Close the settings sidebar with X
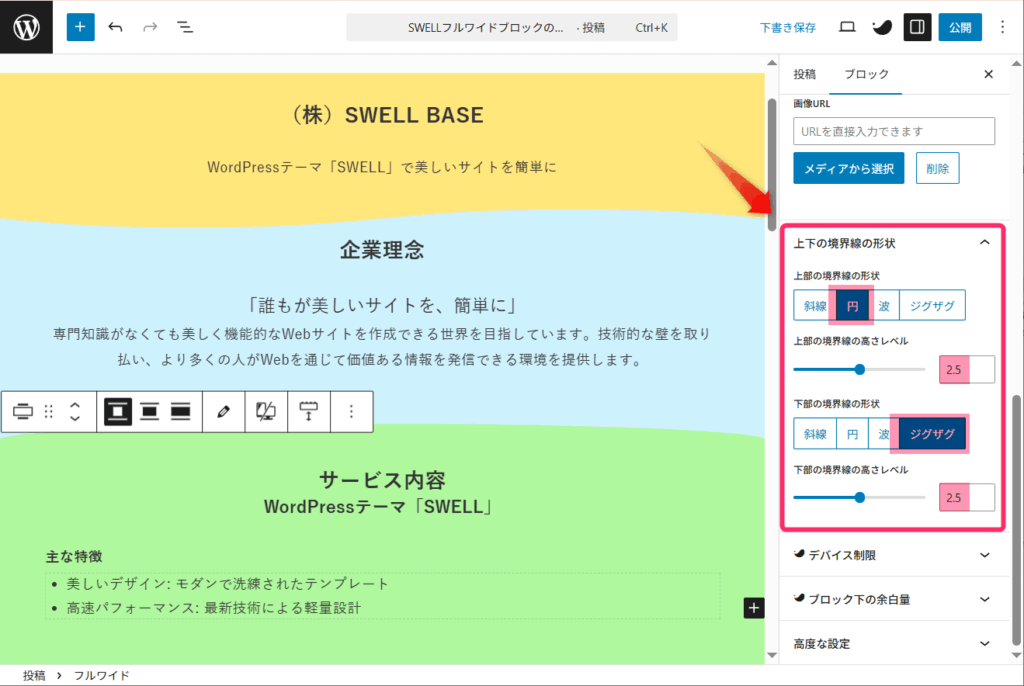The image size is (1024, 686). click(x=988, y=74)
